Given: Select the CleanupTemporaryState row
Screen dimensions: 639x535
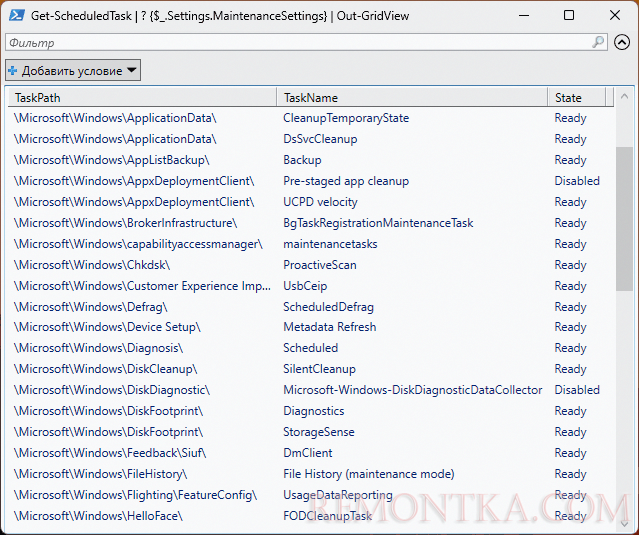Looking at the screenshot, I should tap(311, 118).
